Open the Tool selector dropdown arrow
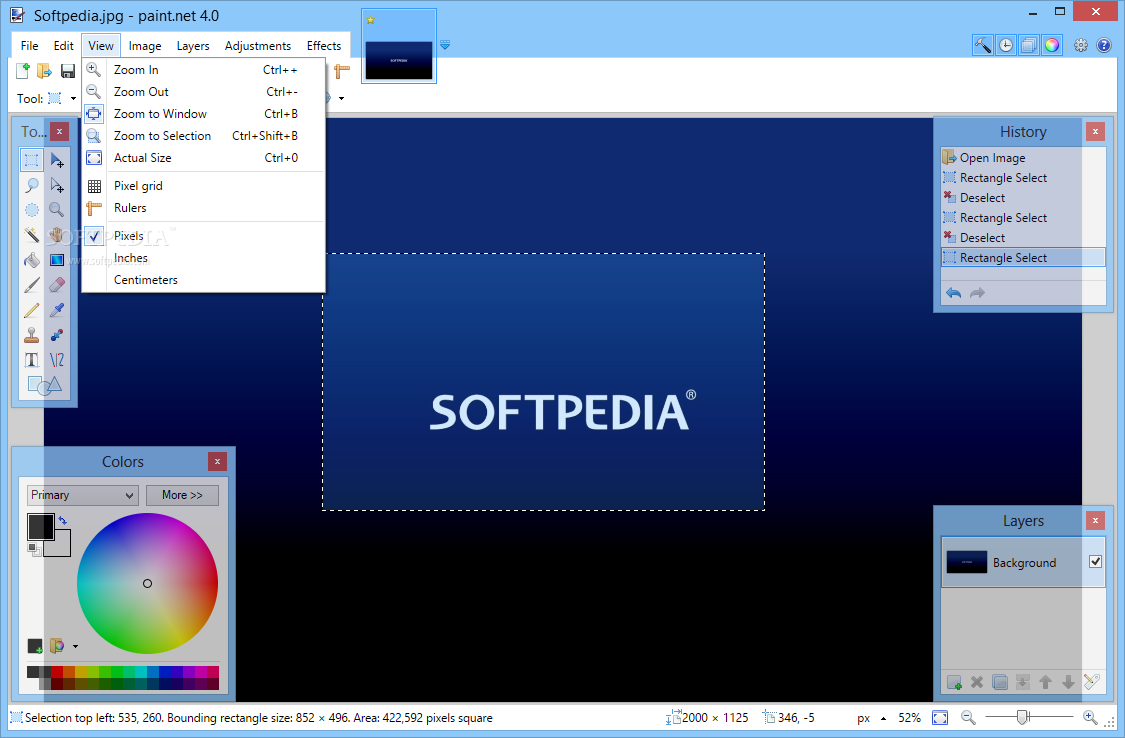 pos(73,98)
